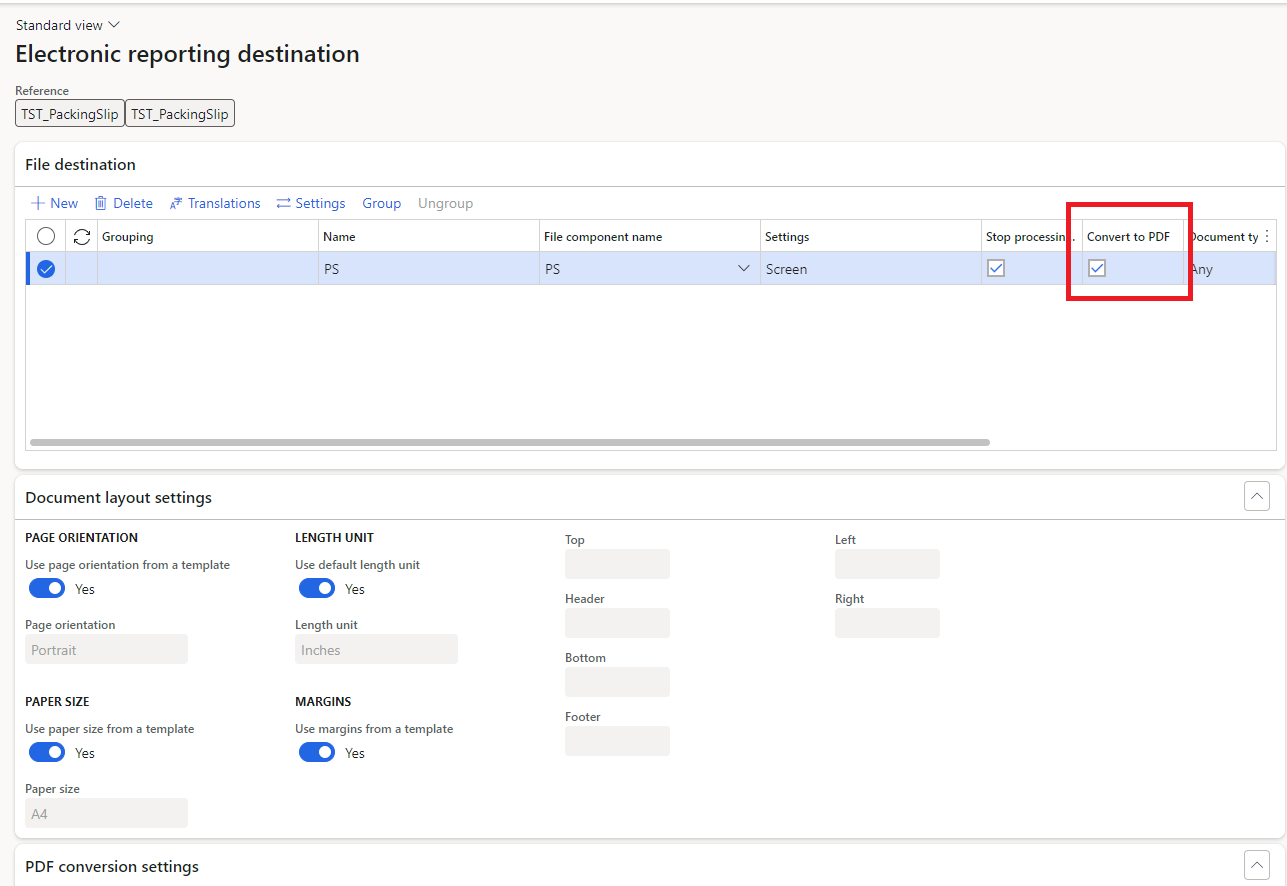Uncheck Stop processing for the PS row
Image resolution: width=1287 pixels, height=886 pixels.
click(996, 268)
